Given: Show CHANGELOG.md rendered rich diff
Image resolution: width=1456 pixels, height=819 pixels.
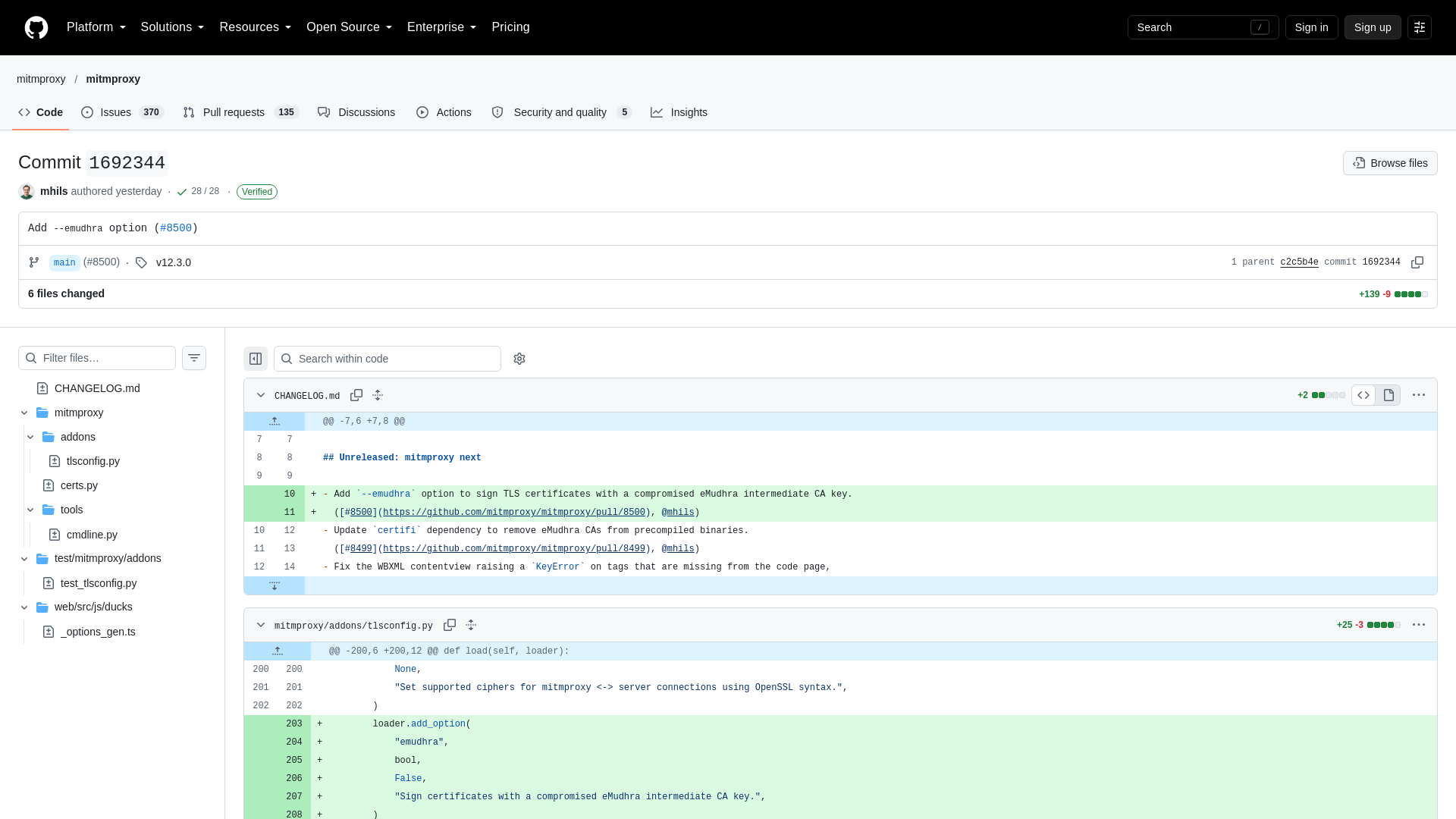Looking at the screenshot, I should point(1389,395).
